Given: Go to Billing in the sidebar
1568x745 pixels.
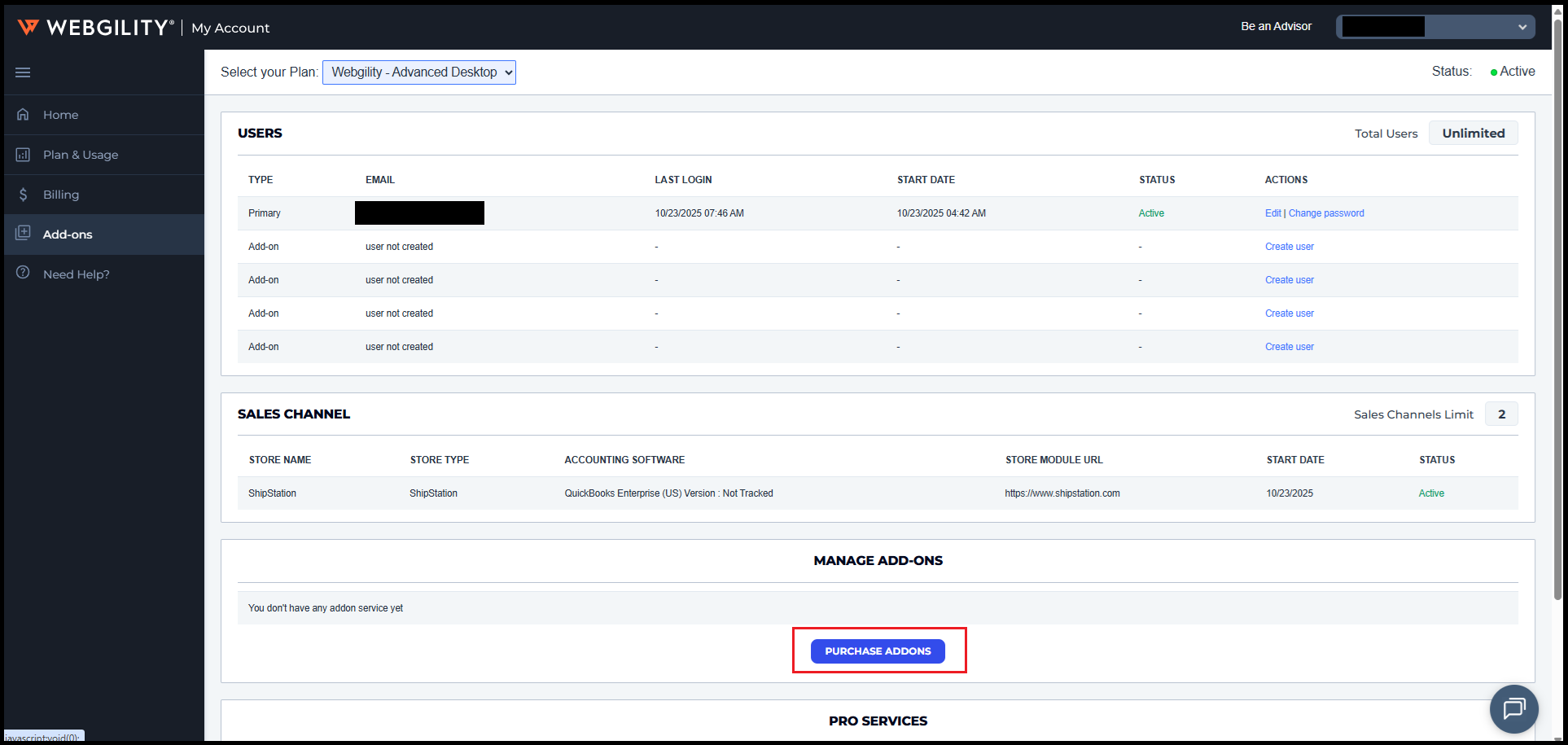Looking at the screenshot, I should point(61,195).
